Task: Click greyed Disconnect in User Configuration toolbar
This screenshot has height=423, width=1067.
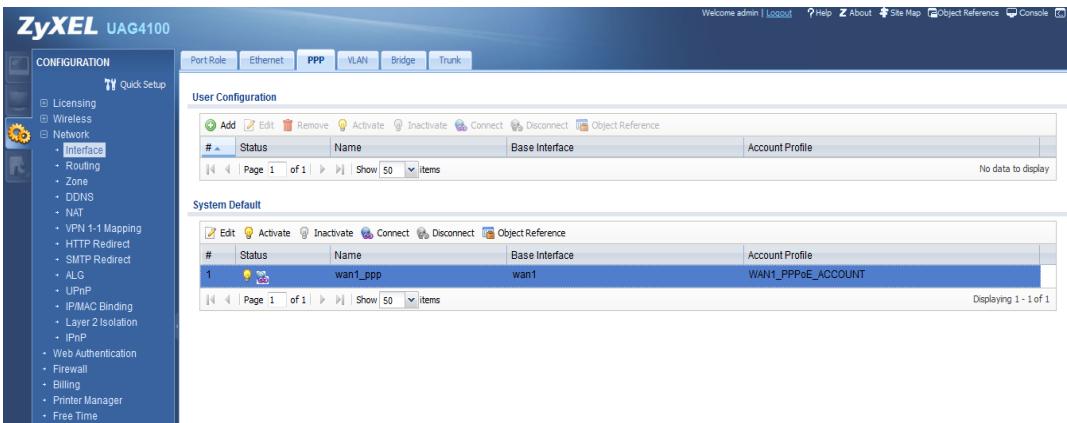Action: coord(539,125)
